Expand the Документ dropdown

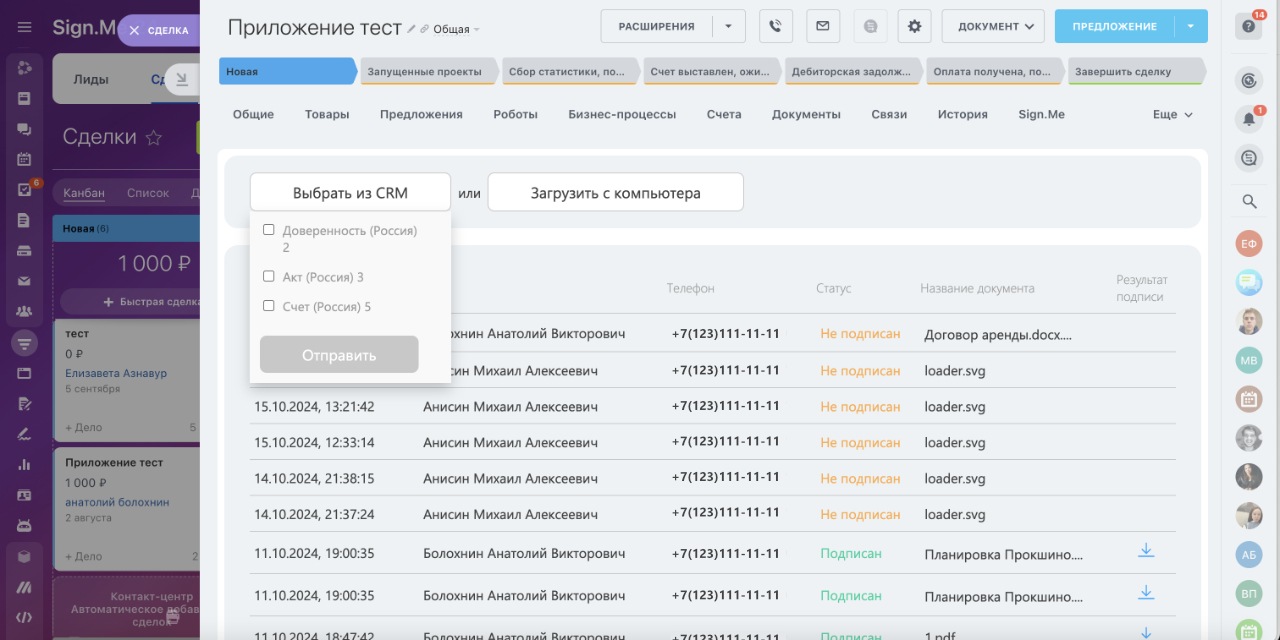tap(993, 26)
